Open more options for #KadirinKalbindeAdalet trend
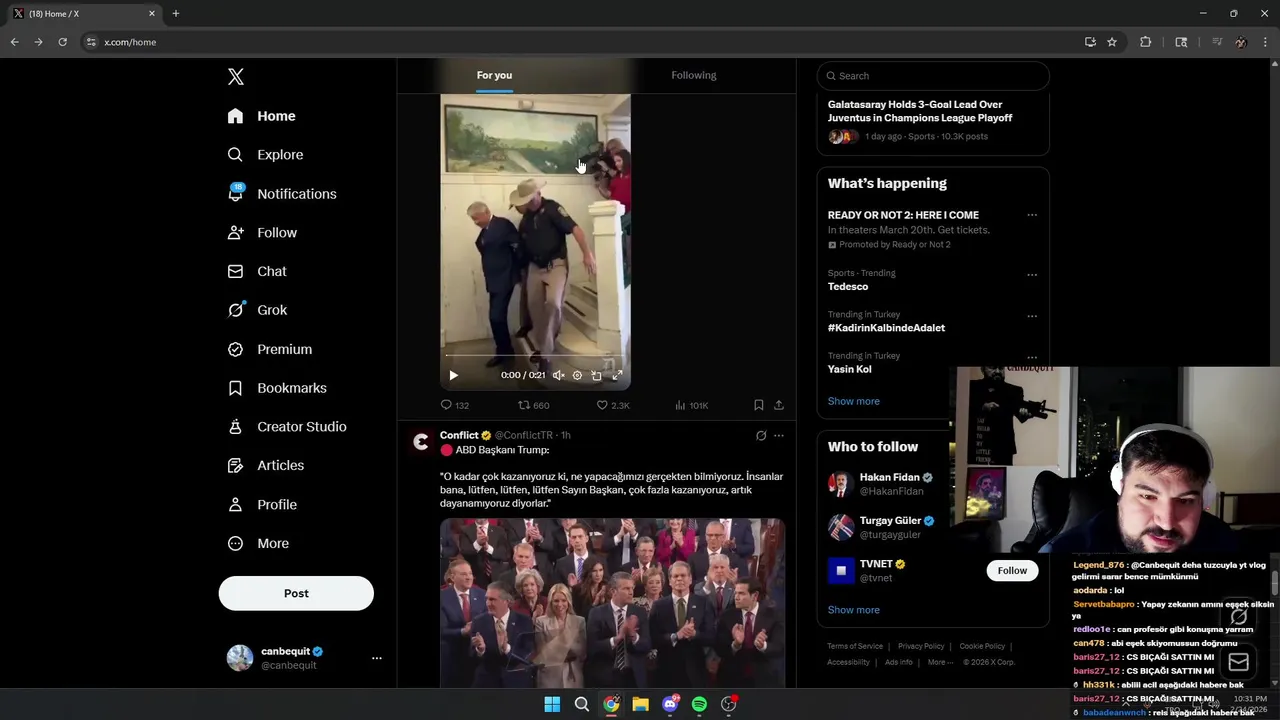This screenshot has height=720, width=1280. (1032, 316)
